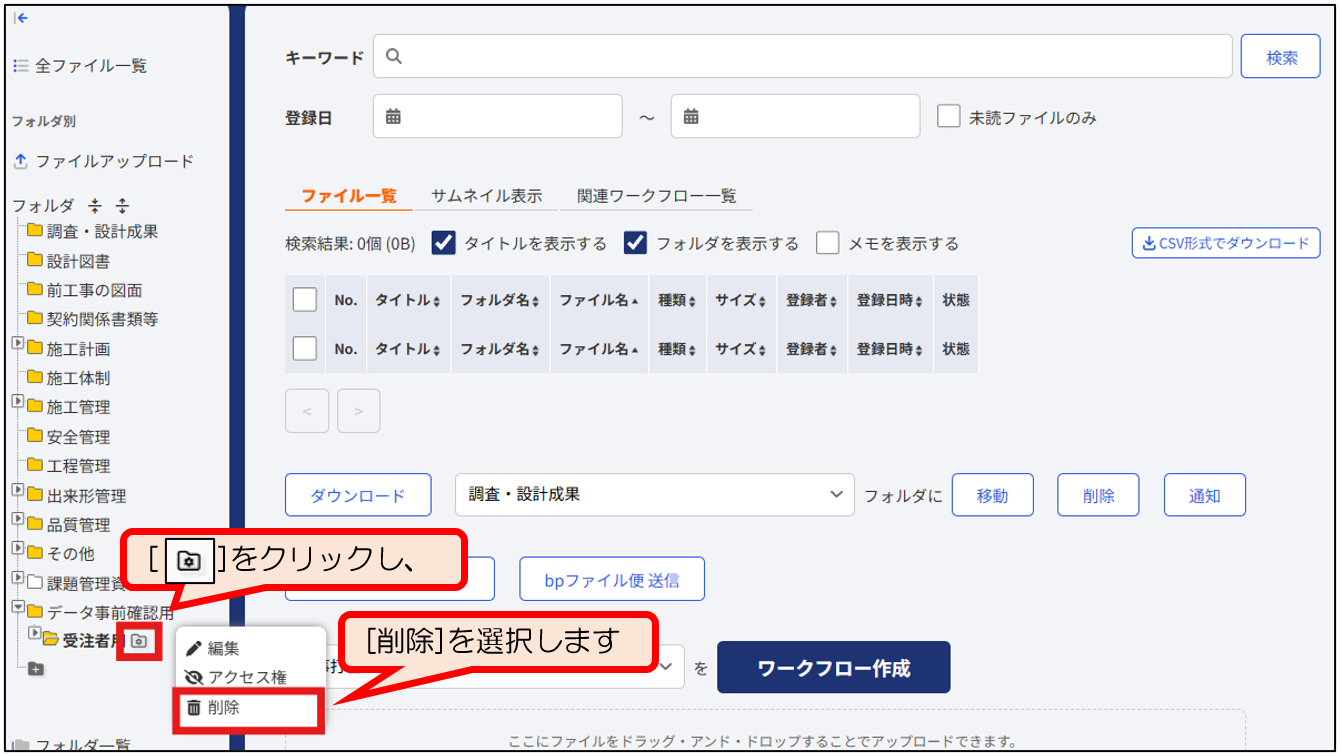Collapse the データ事前確認用 folder node

click(x=18, y=607)
